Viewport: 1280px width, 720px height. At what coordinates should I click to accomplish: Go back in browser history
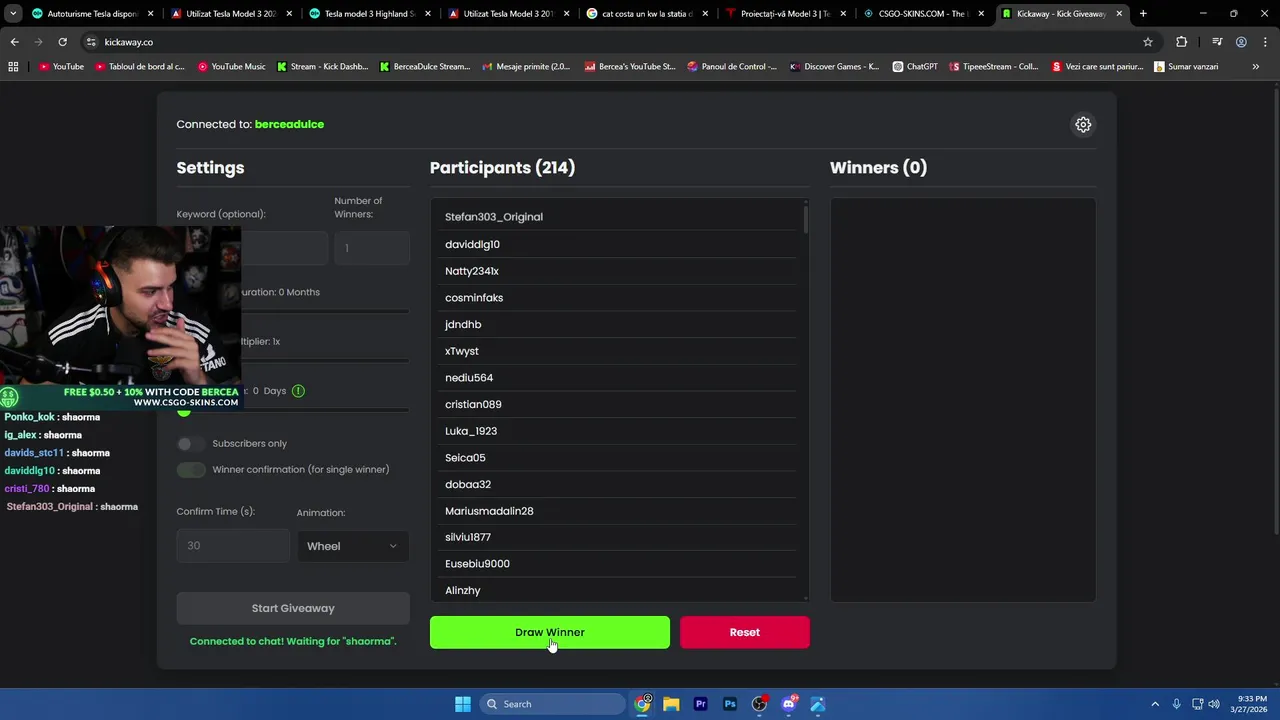[14, 42]
